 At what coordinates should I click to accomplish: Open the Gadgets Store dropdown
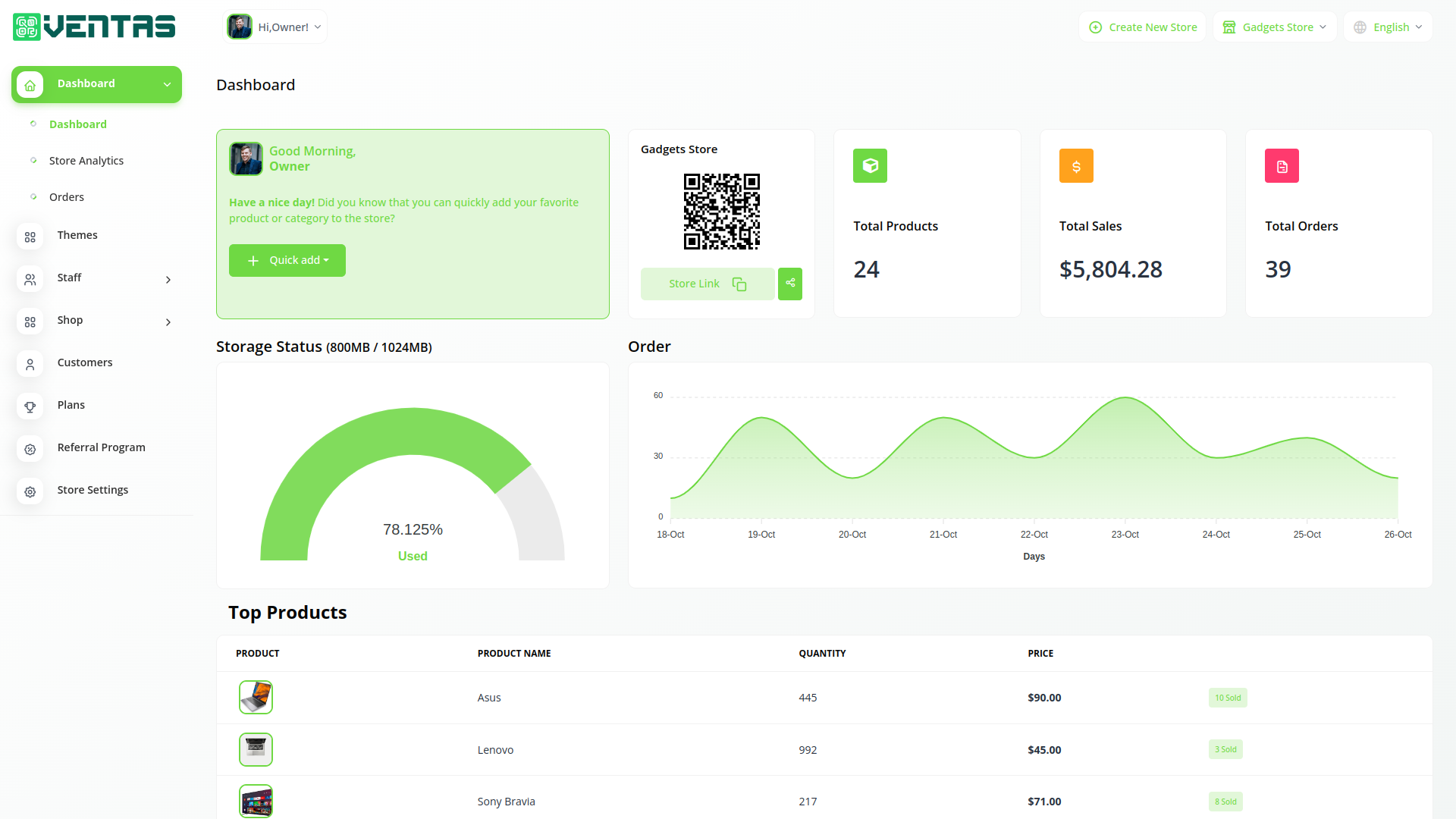click(1275, 27)
